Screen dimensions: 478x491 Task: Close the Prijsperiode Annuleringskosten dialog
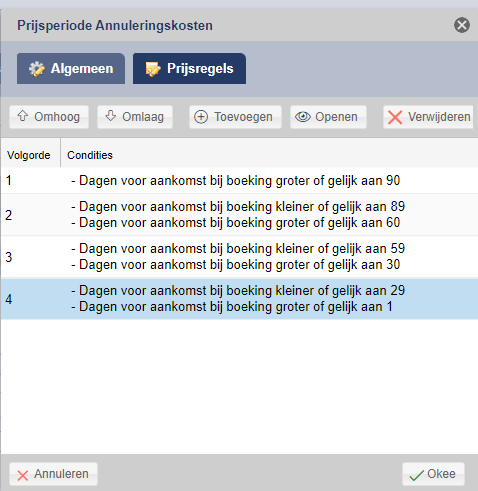(462, 25)
